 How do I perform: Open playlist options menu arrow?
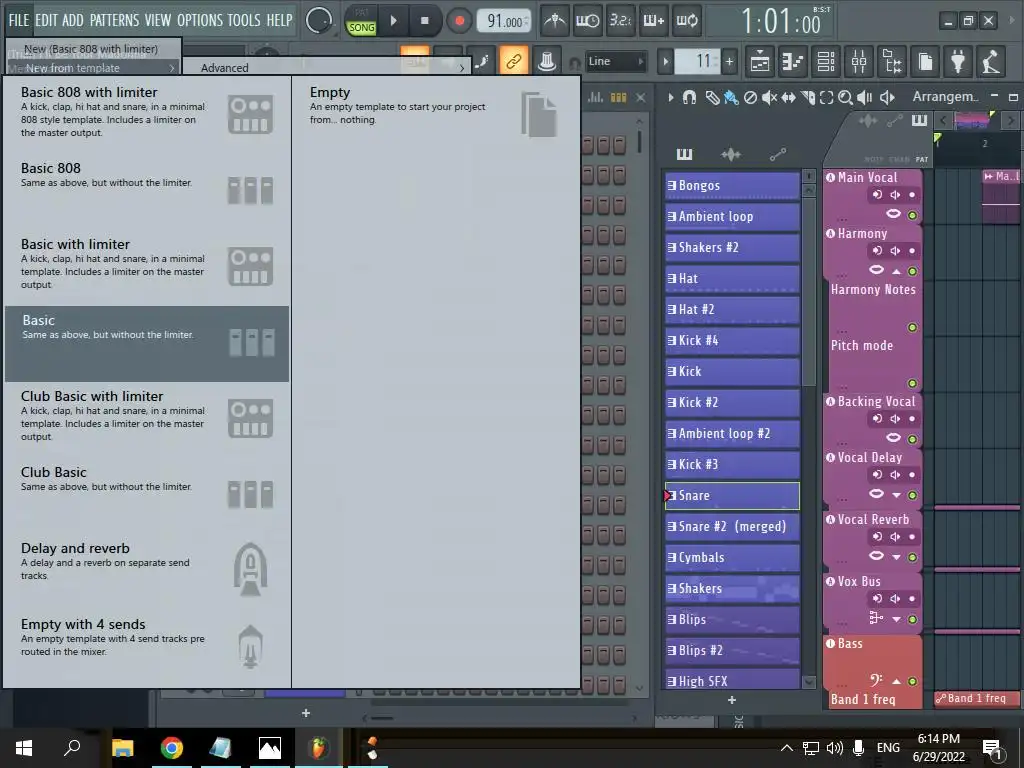click(671, 98)
